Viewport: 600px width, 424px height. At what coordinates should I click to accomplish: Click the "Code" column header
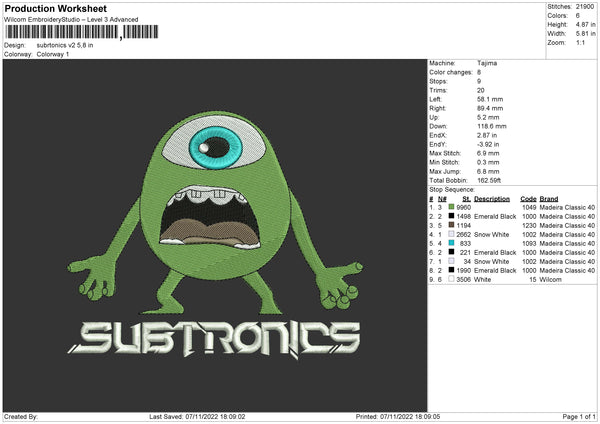[528, 199]
